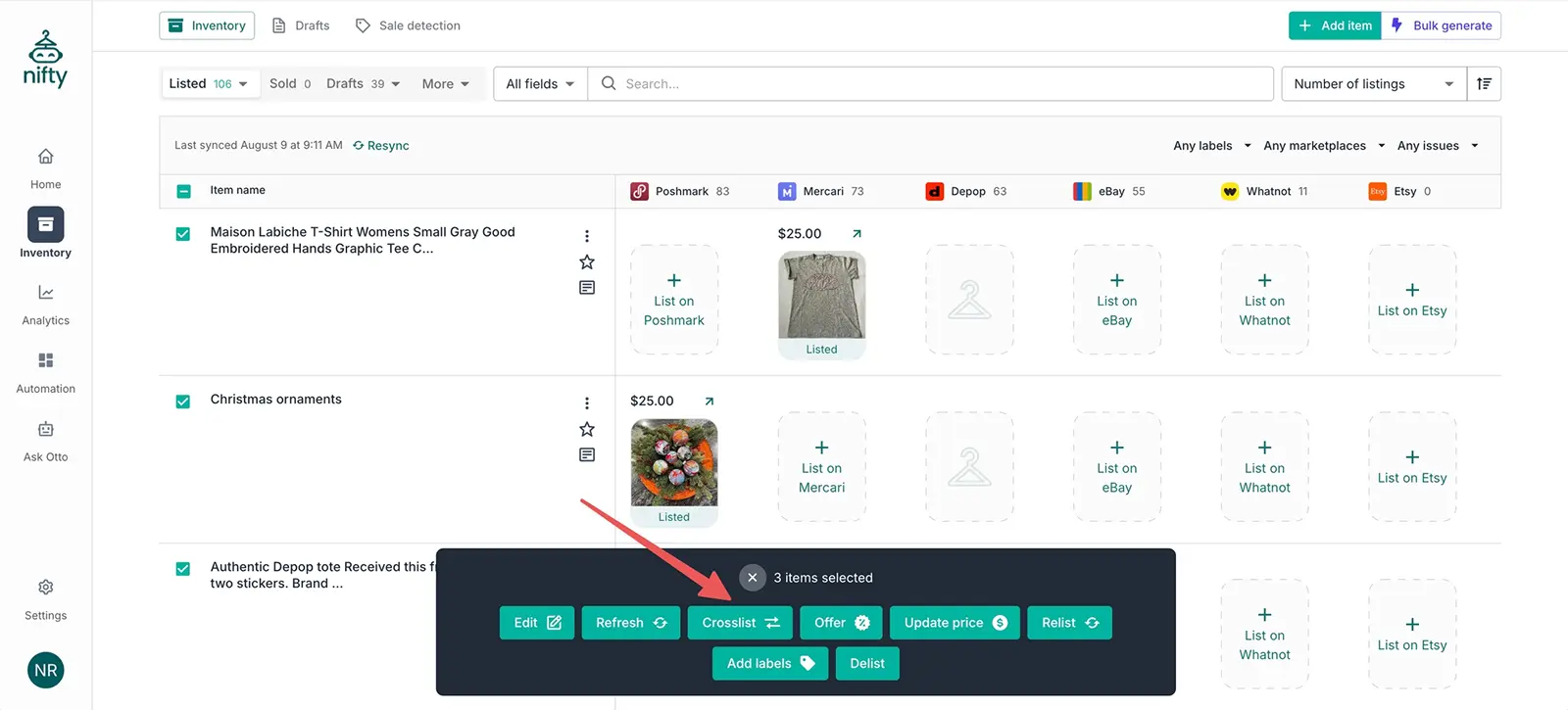Click the Update price button
Viewport: 1568px width, 710px height.
point(955,623)
